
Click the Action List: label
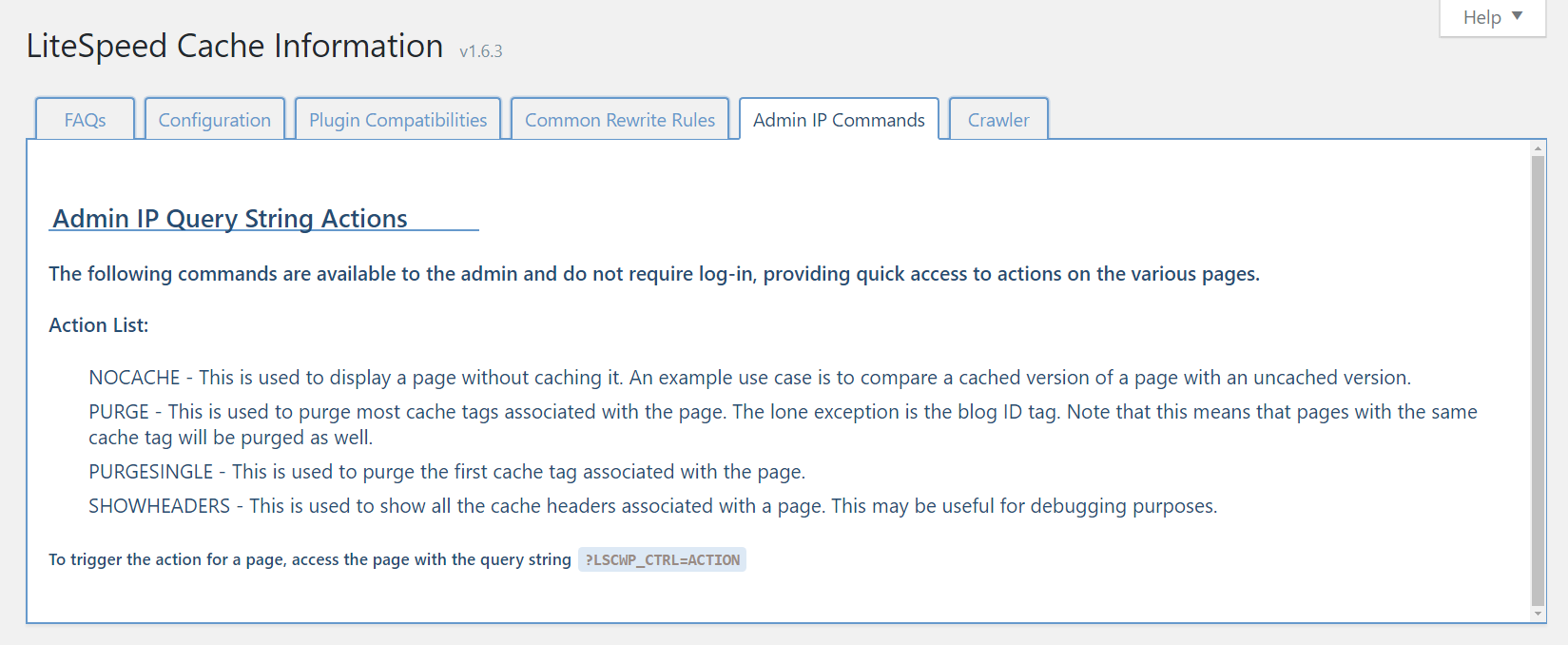point(99,325)
